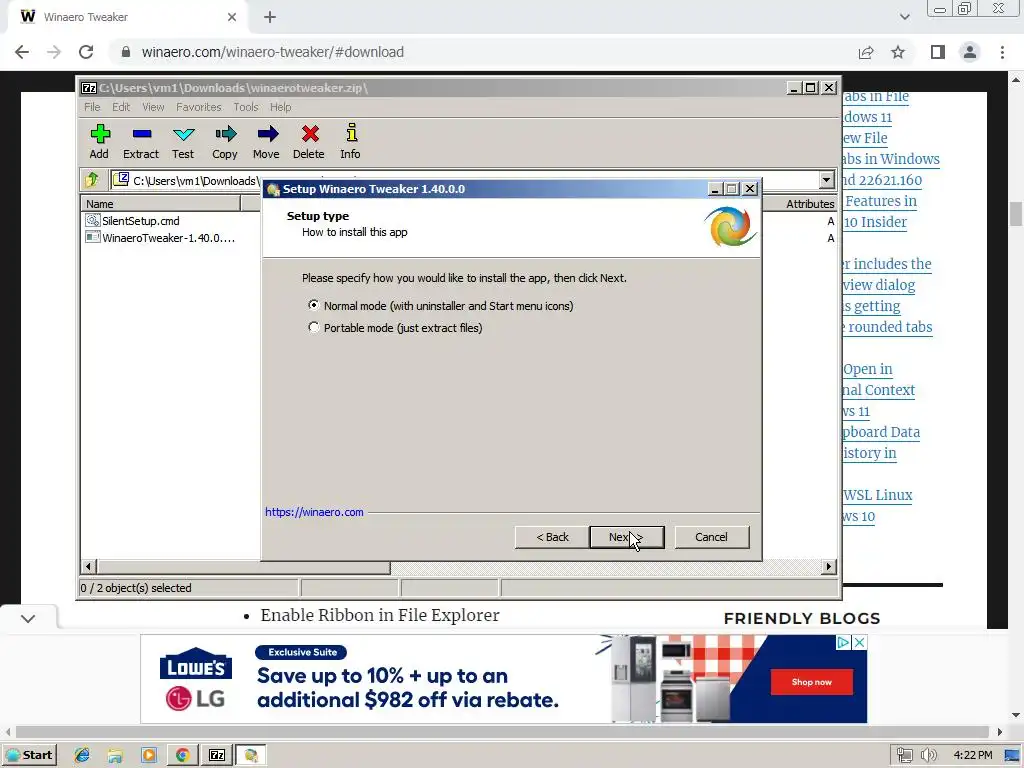Screen dimensions: 1024x768
Task: Open the Windows Start menu
Action: (29, 755)
